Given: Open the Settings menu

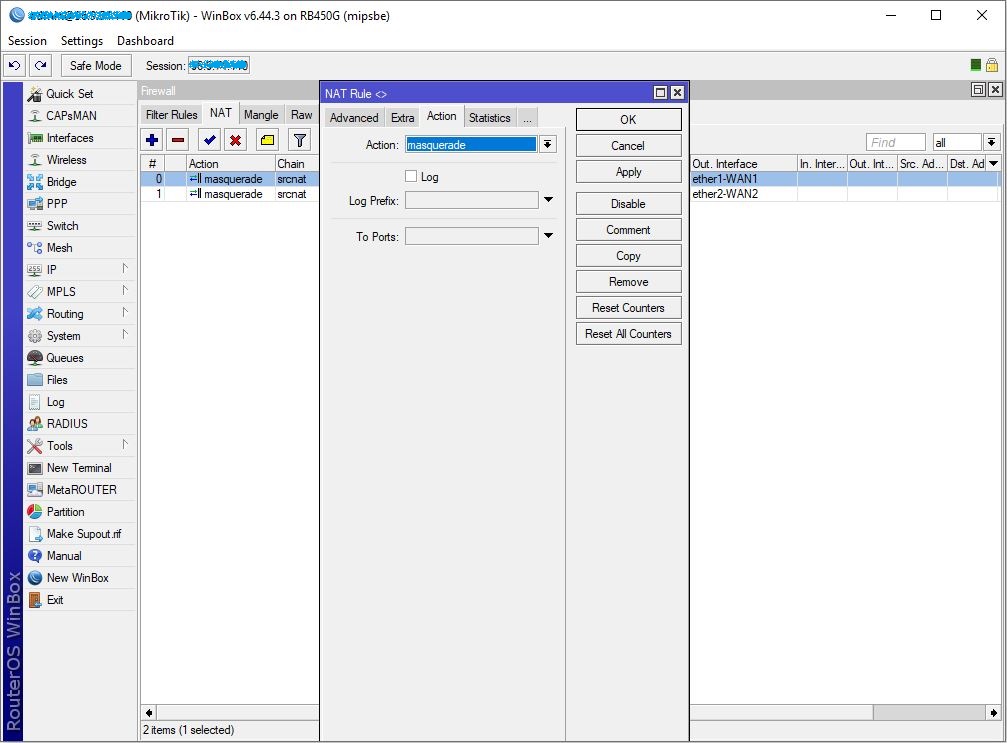Looking at the screenshot, I should point(82,40).
